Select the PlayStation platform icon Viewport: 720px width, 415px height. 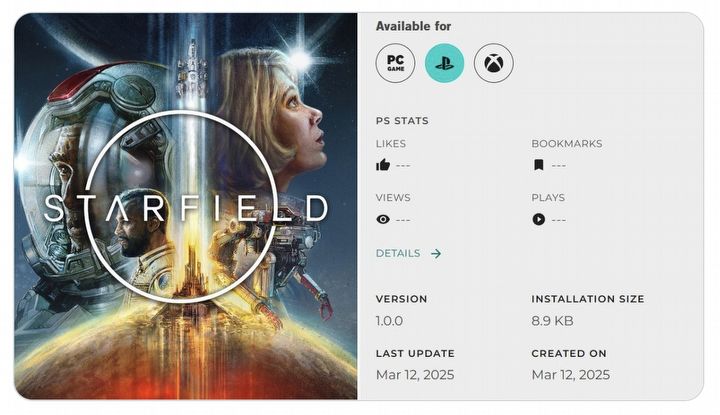coord(444,64)
